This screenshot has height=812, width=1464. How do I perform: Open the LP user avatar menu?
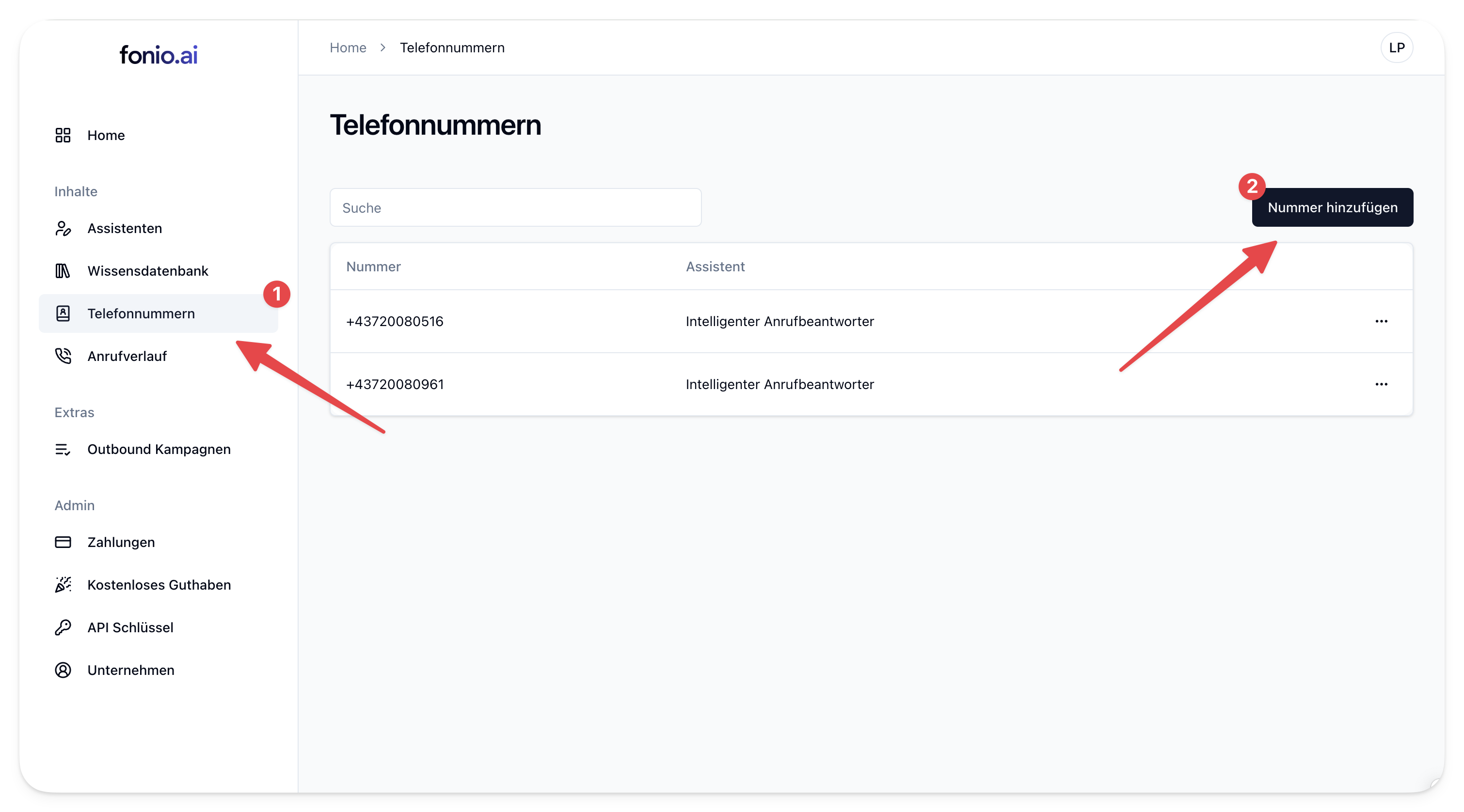[1396, 47]
